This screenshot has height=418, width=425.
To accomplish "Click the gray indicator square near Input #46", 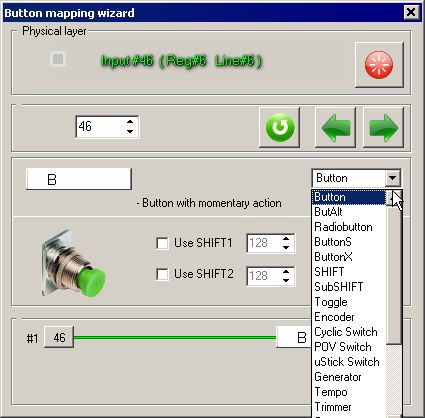I will (58, 59).
